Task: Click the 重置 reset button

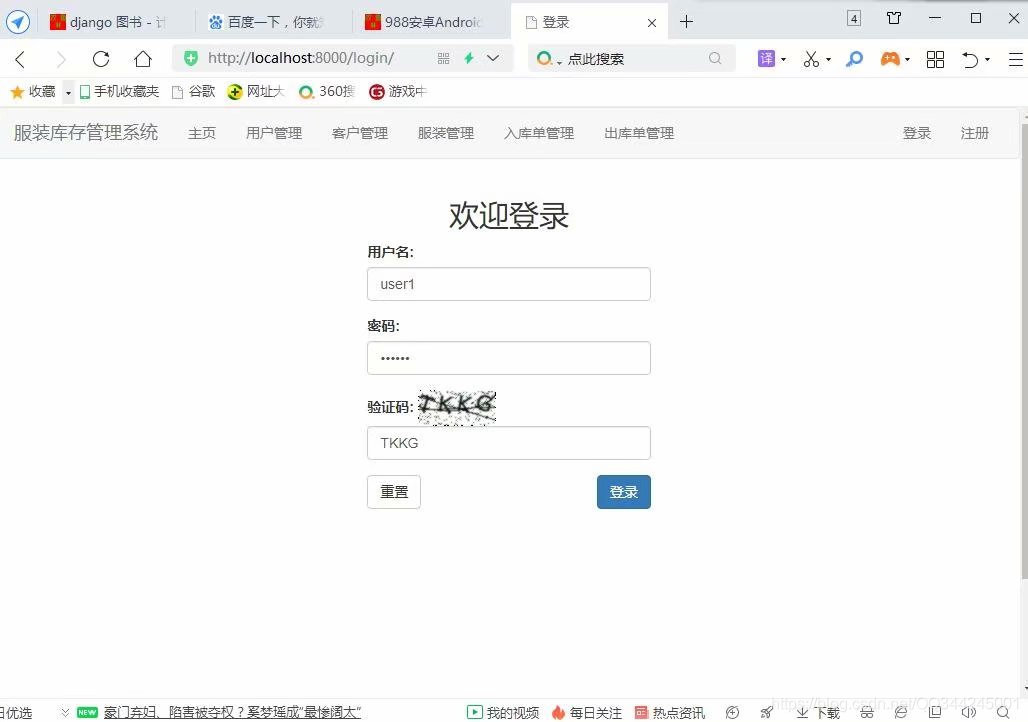Action: 394,492
